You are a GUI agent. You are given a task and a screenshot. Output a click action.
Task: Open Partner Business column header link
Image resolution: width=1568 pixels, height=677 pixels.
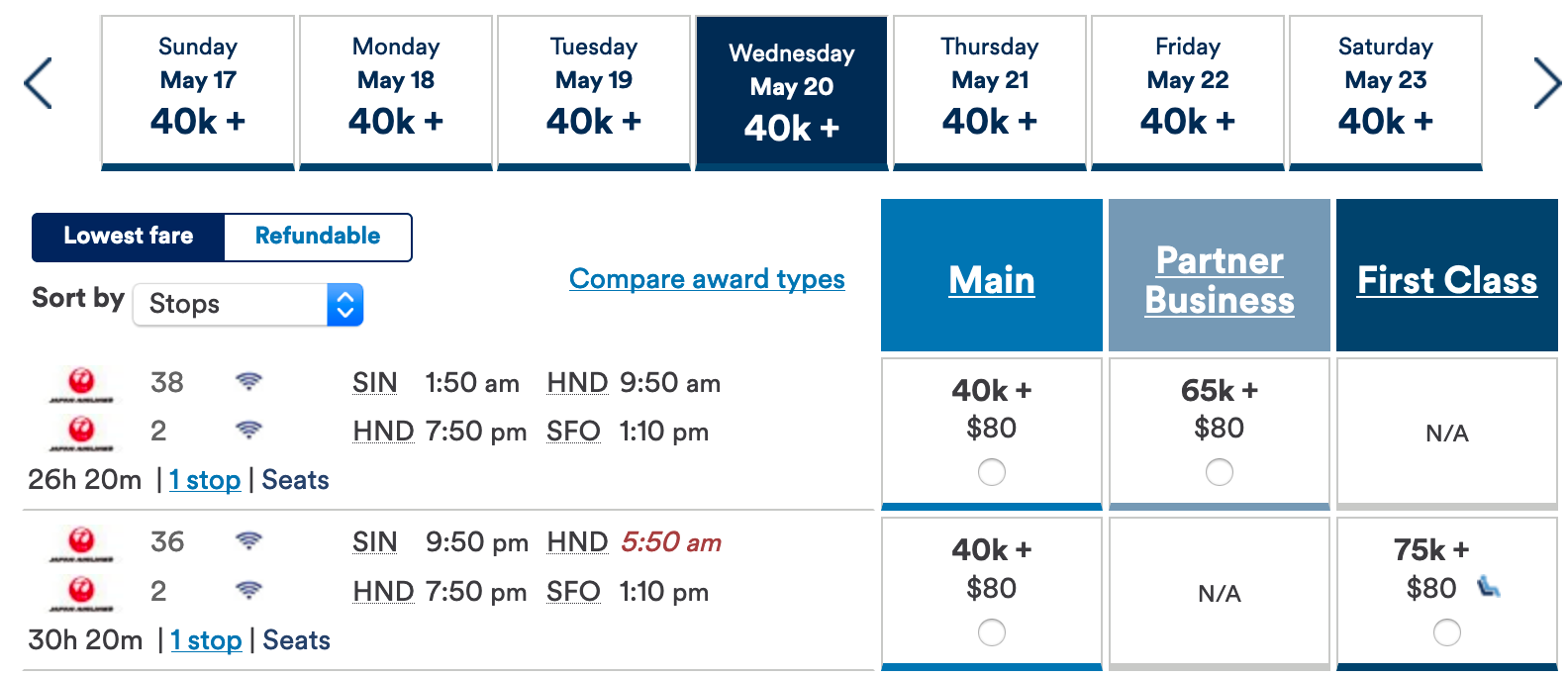(1220, 280)
